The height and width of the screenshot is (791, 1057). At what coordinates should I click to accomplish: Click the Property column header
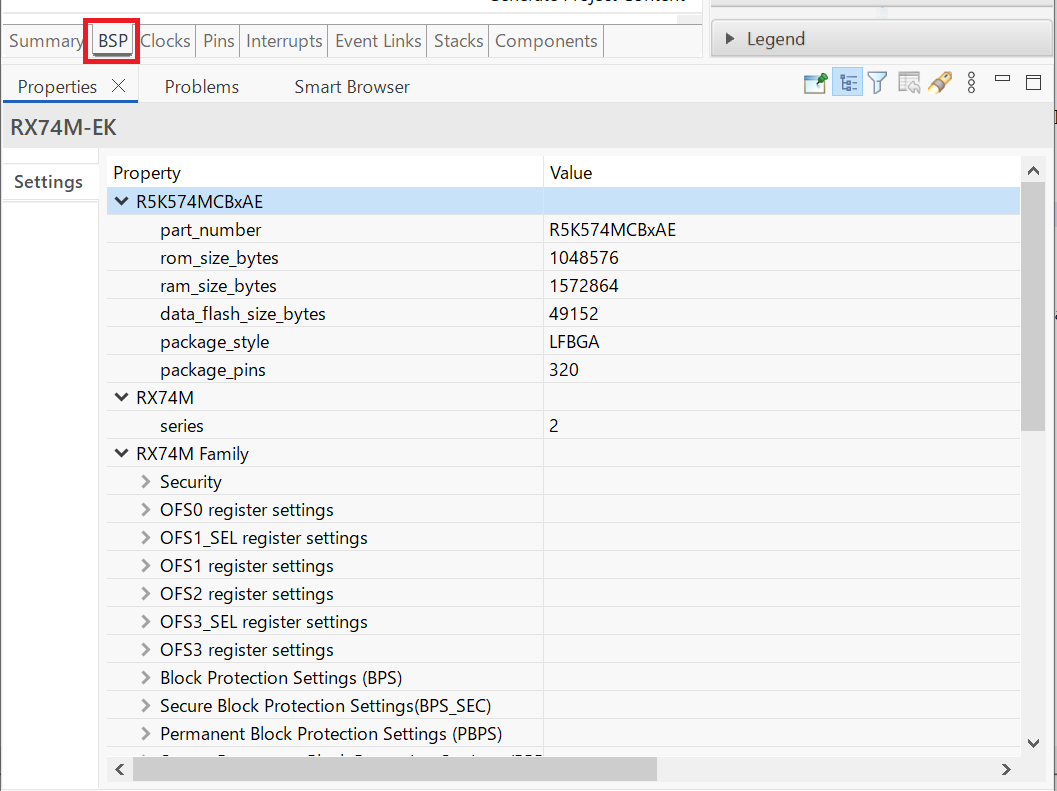pos(325,173)
